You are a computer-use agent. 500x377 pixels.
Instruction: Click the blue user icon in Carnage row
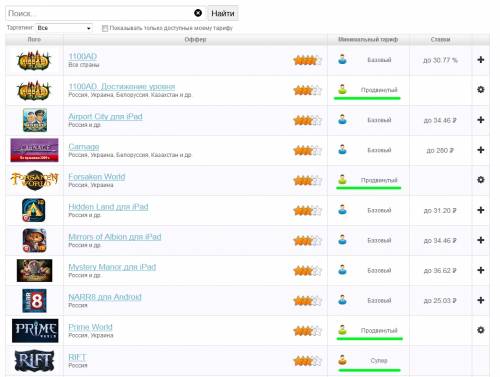(342, 149)
